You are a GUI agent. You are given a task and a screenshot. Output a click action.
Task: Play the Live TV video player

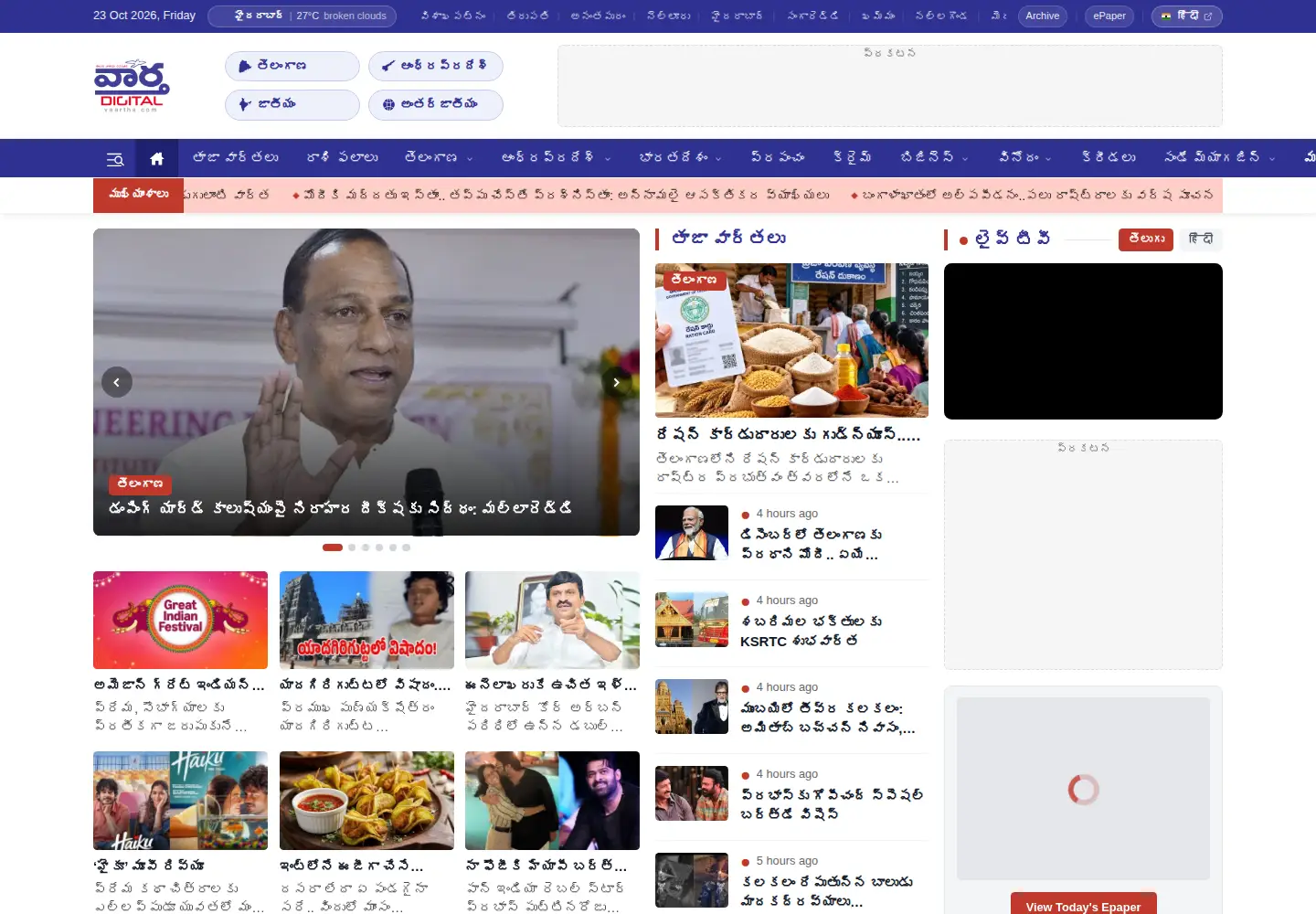coord(1083,341)
